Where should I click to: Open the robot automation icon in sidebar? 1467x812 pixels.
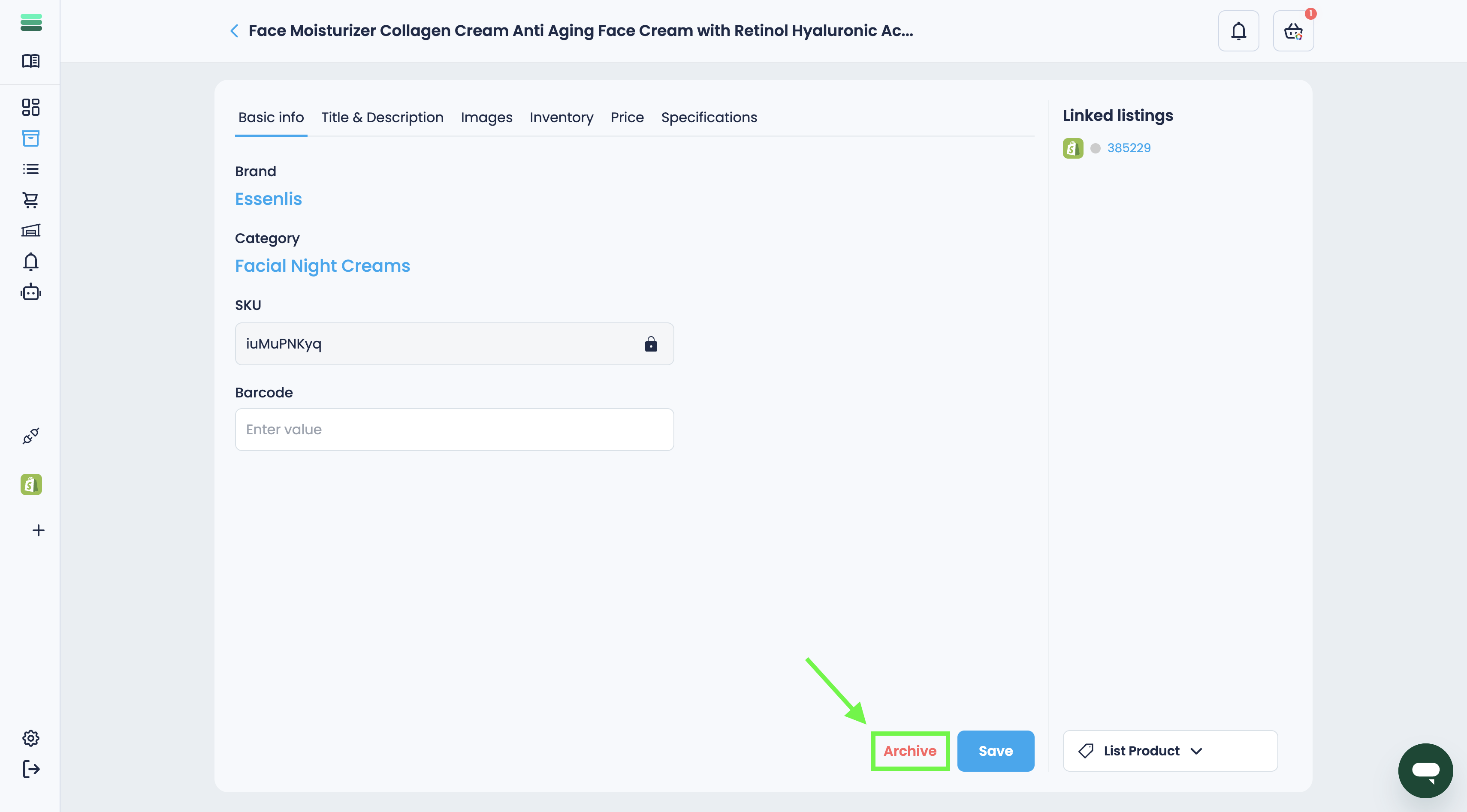click(x=31, y=292)
